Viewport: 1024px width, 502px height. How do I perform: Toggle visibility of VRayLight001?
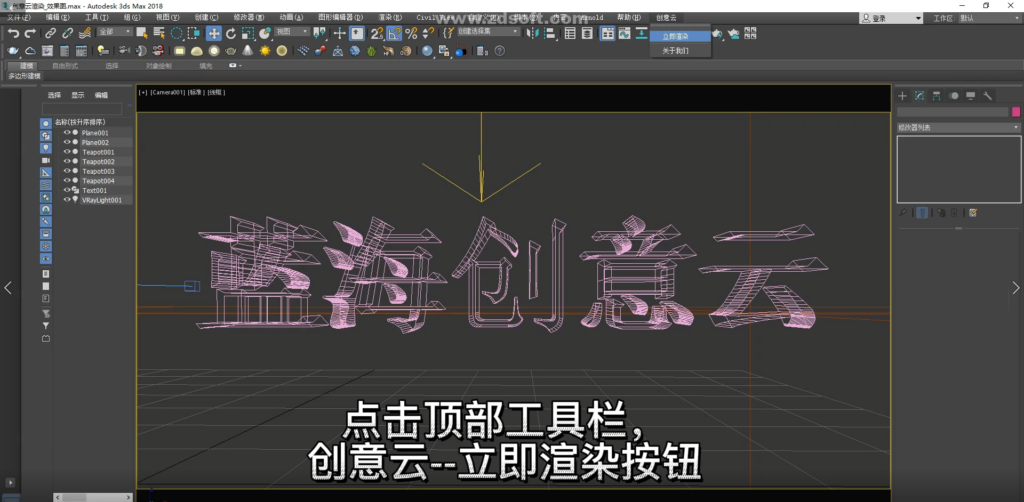(x=67, y=200)
